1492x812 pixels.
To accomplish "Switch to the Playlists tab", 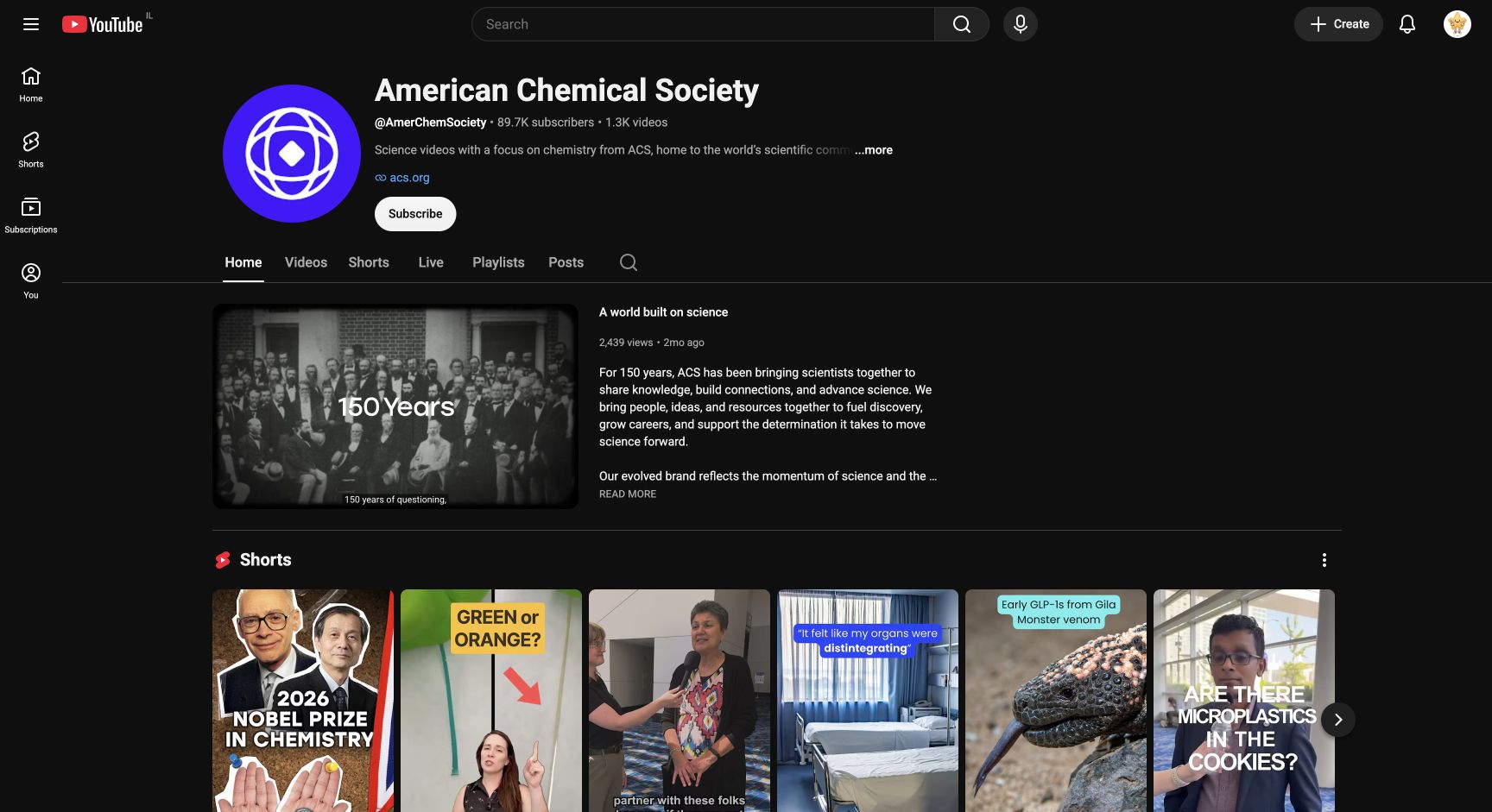I will 498,262.
